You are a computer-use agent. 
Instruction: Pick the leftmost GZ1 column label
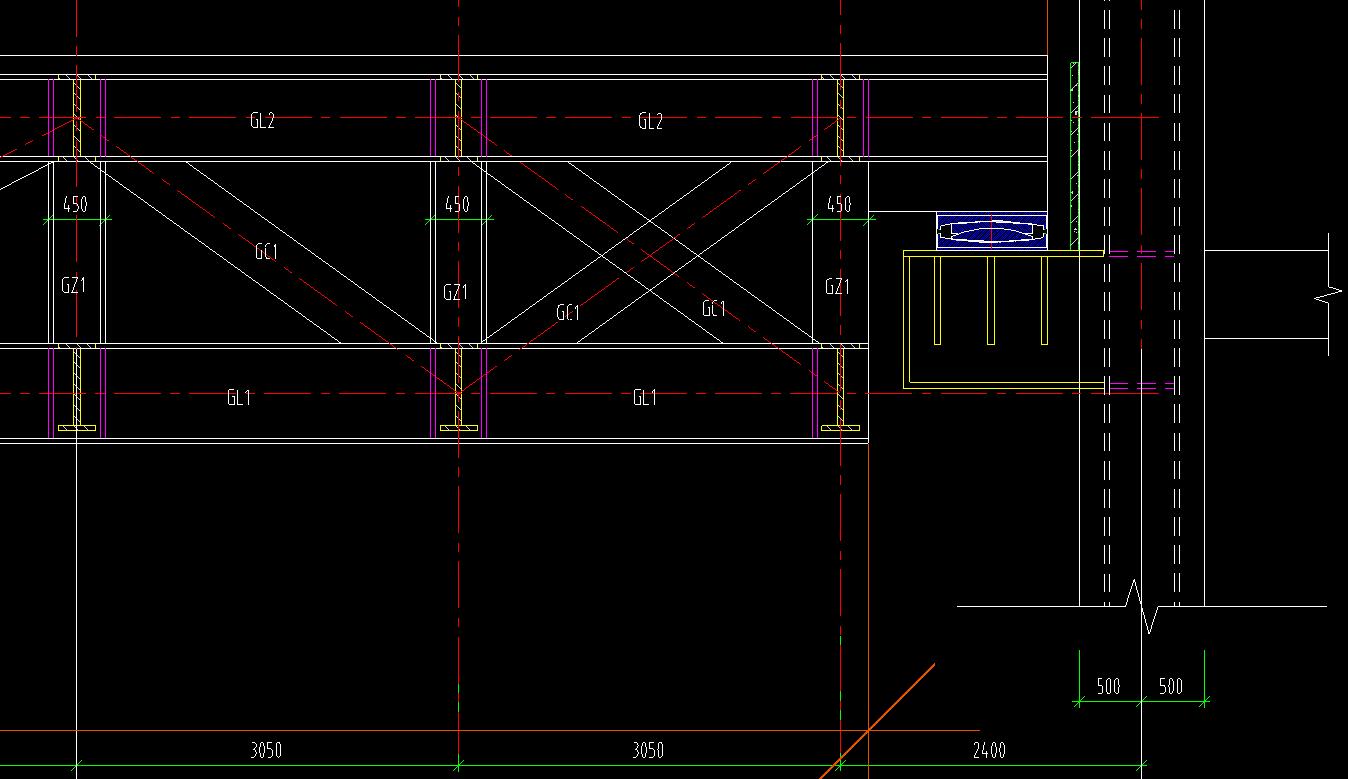[x=73, y=285]
